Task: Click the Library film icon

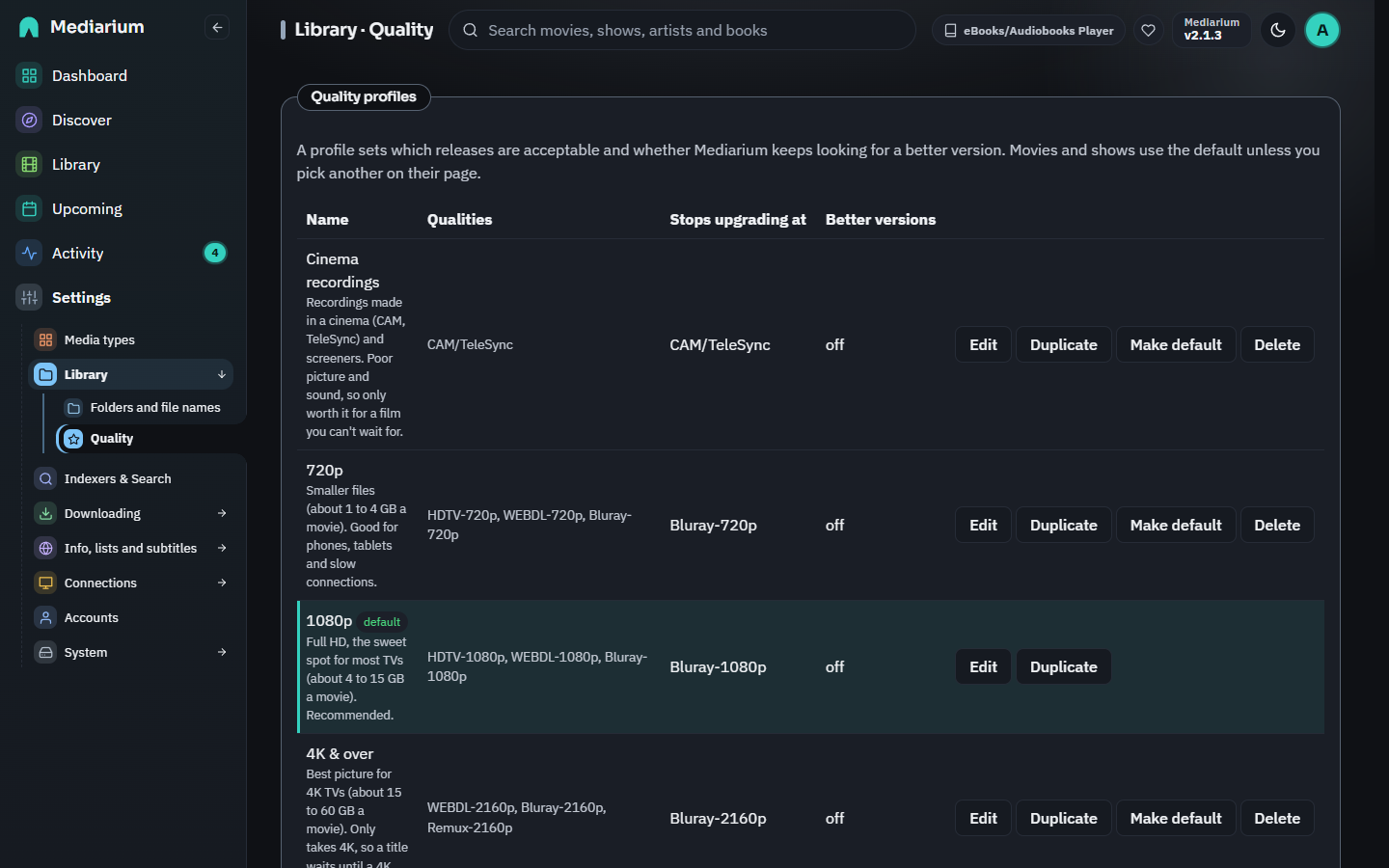Action: [30, 164]
